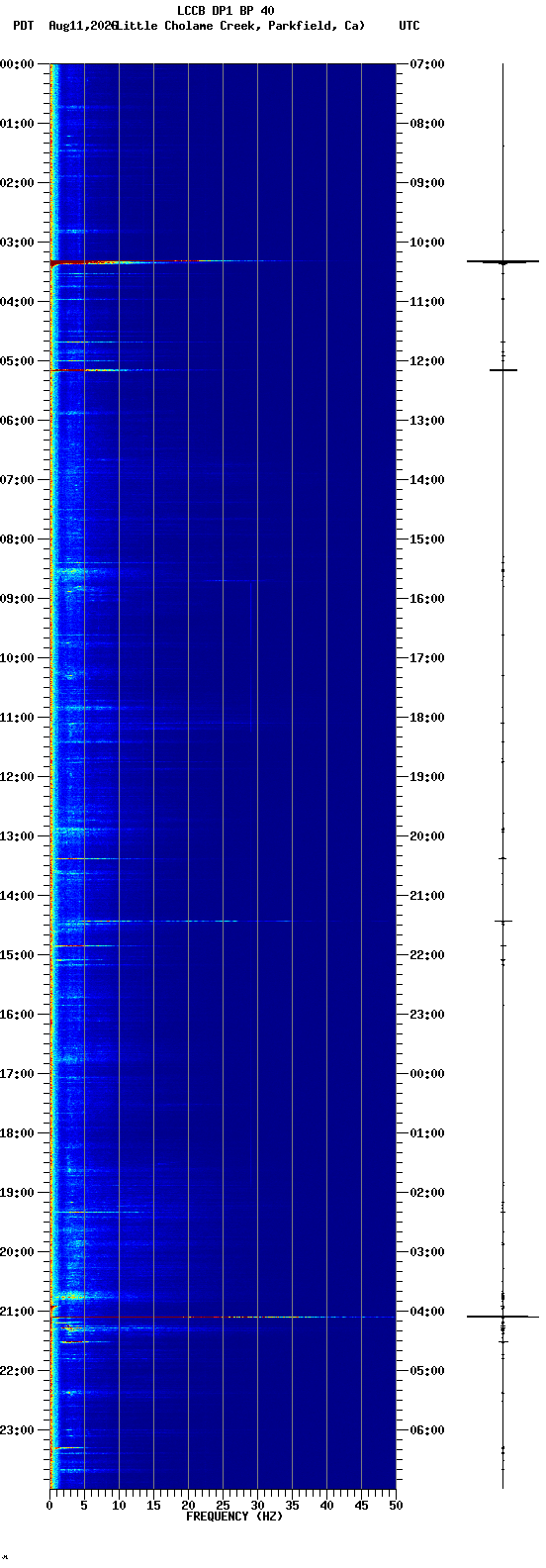Select the '00:00' label on the PDT axis
The height and width of the screenshot is (1568, 546).
[17, 64]
